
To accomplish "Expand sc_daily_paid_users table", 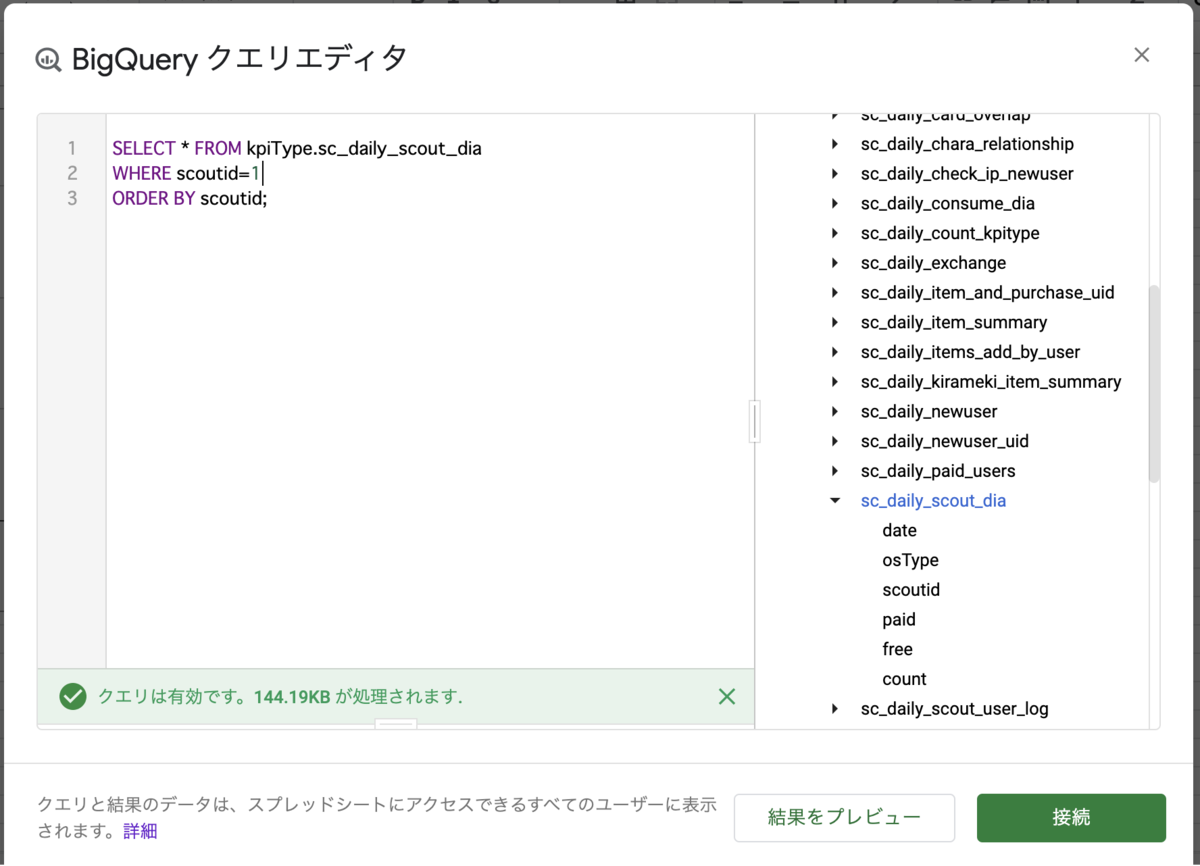I will click(x=835, y=471).
